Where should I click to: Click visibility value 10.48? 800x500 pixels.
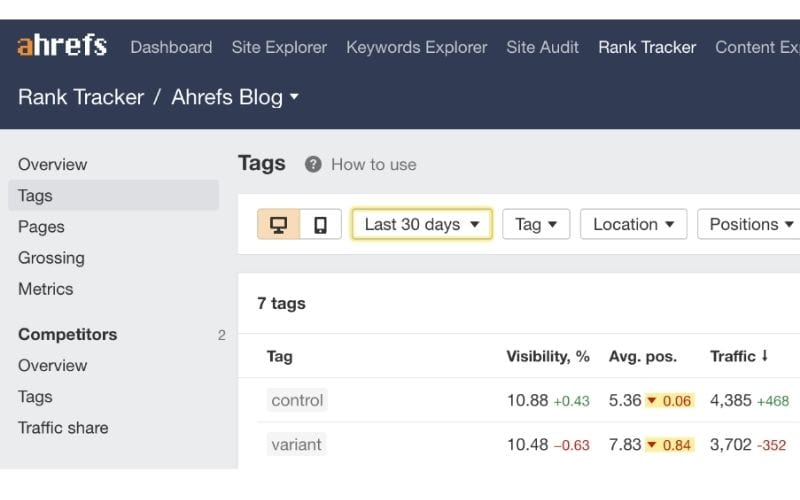pos(528,444)
